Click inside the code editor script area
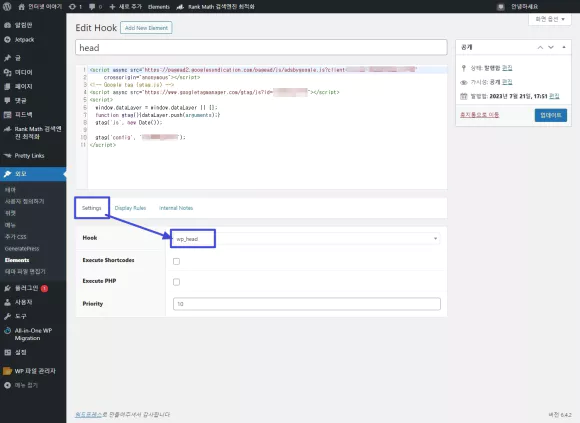580x423 pixels. pyautogui.click(x=261, y=127)
